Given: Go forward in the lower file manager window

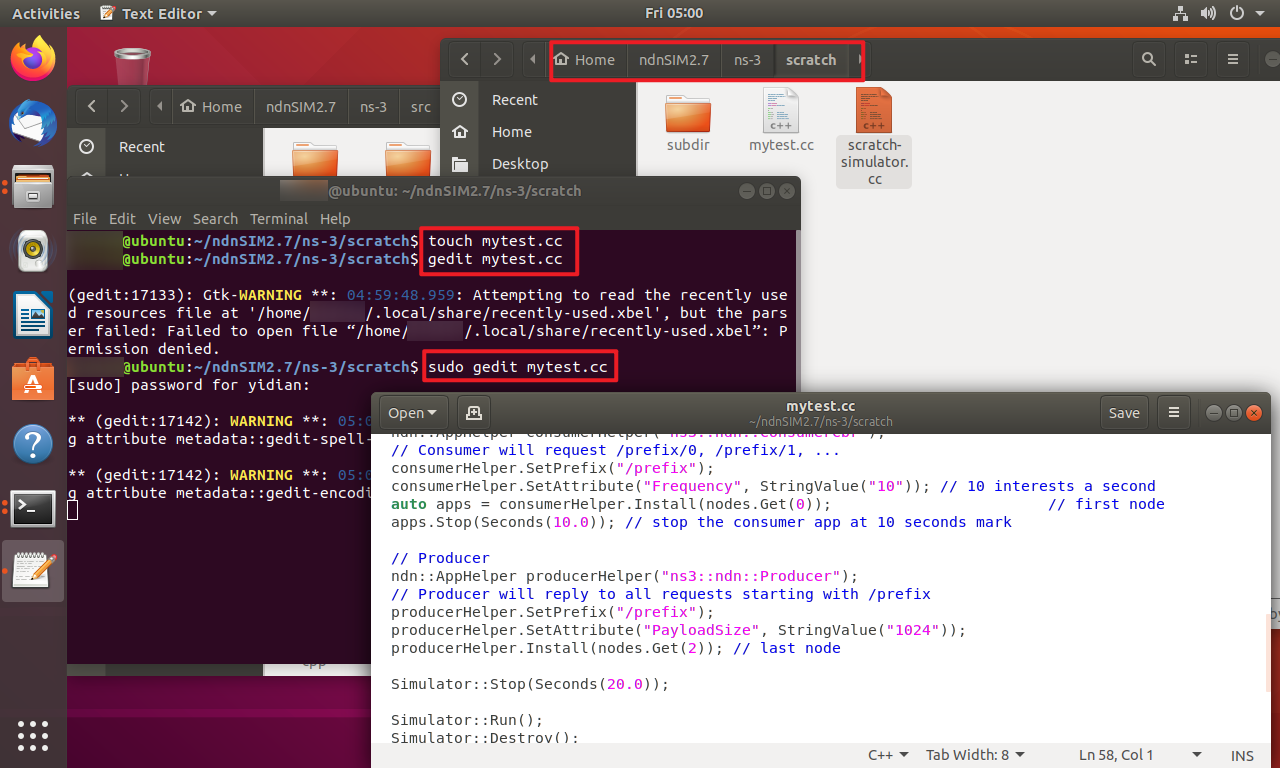Looking at the screenshot, I should pos(123,106).
